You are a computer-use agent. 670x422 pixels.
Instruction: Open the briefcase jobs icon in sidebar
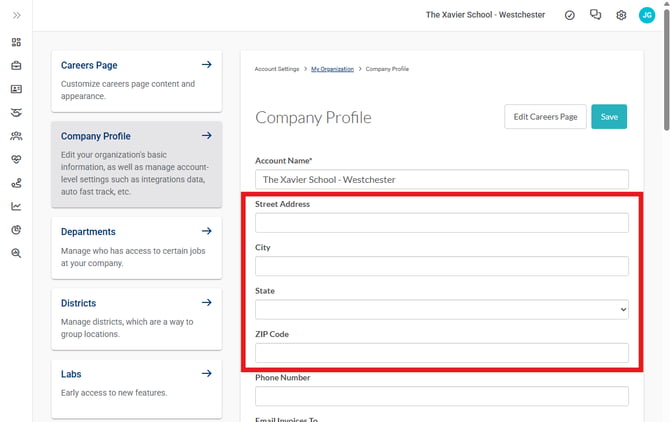pos(16,65)
